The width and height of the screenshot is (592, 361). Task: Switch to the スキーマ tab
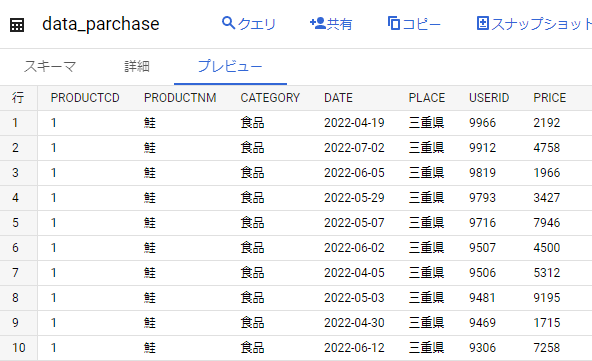coord(50,66)
